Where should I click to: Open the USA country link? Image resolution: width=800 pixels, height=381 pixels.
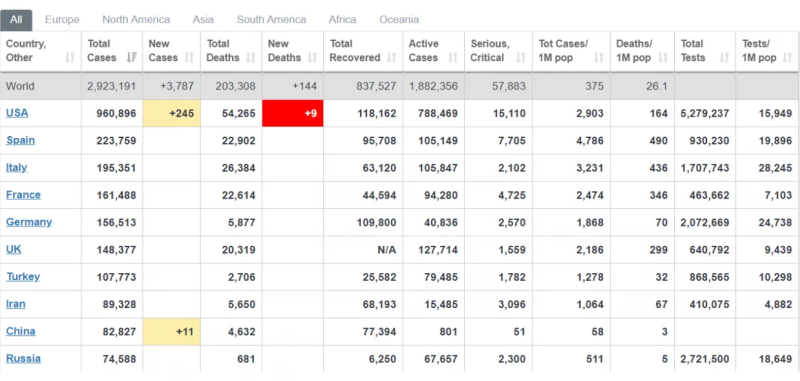point(17,113)
